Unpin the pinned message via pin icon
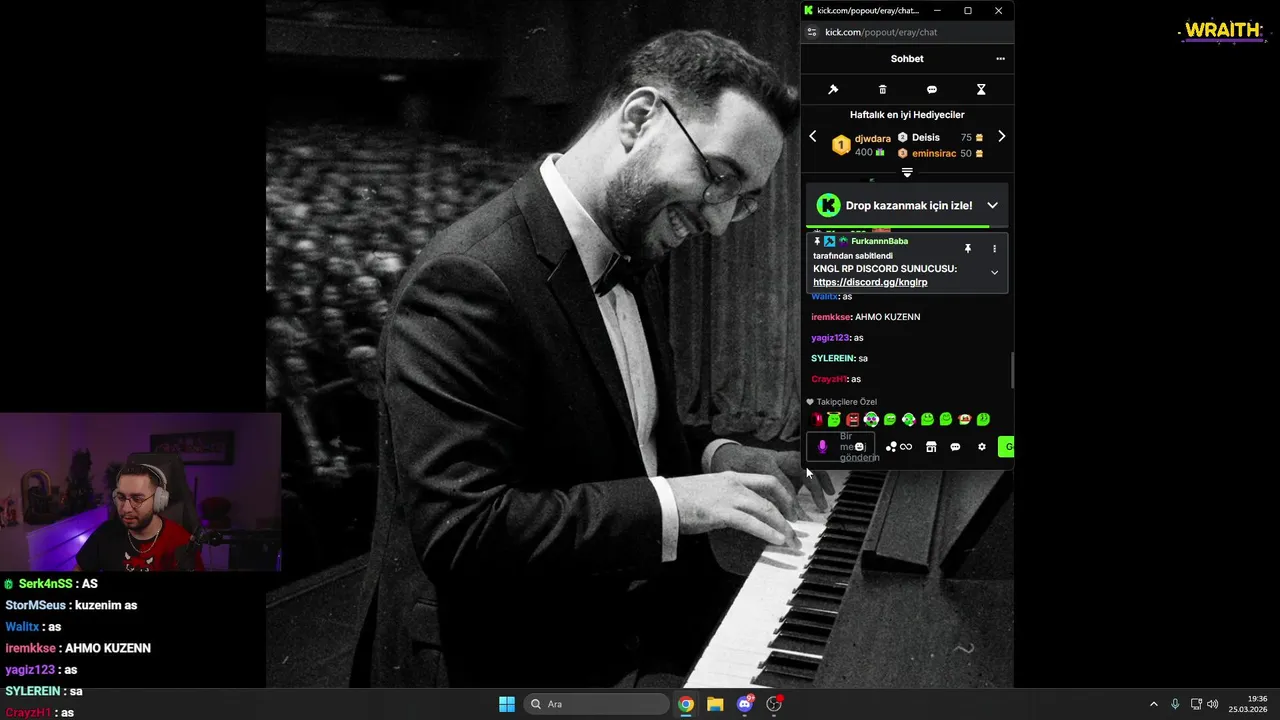The height and width of the screenshot is (720, 1280). point(967,249)
